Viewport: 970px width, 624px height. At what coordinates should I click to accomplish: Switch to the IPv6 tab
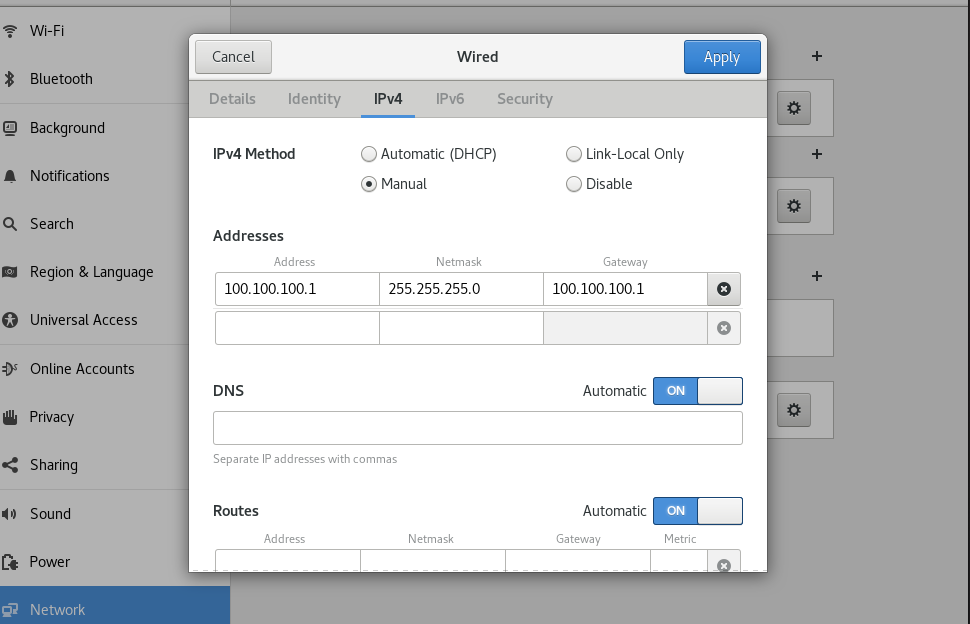[x=450, y=99]
